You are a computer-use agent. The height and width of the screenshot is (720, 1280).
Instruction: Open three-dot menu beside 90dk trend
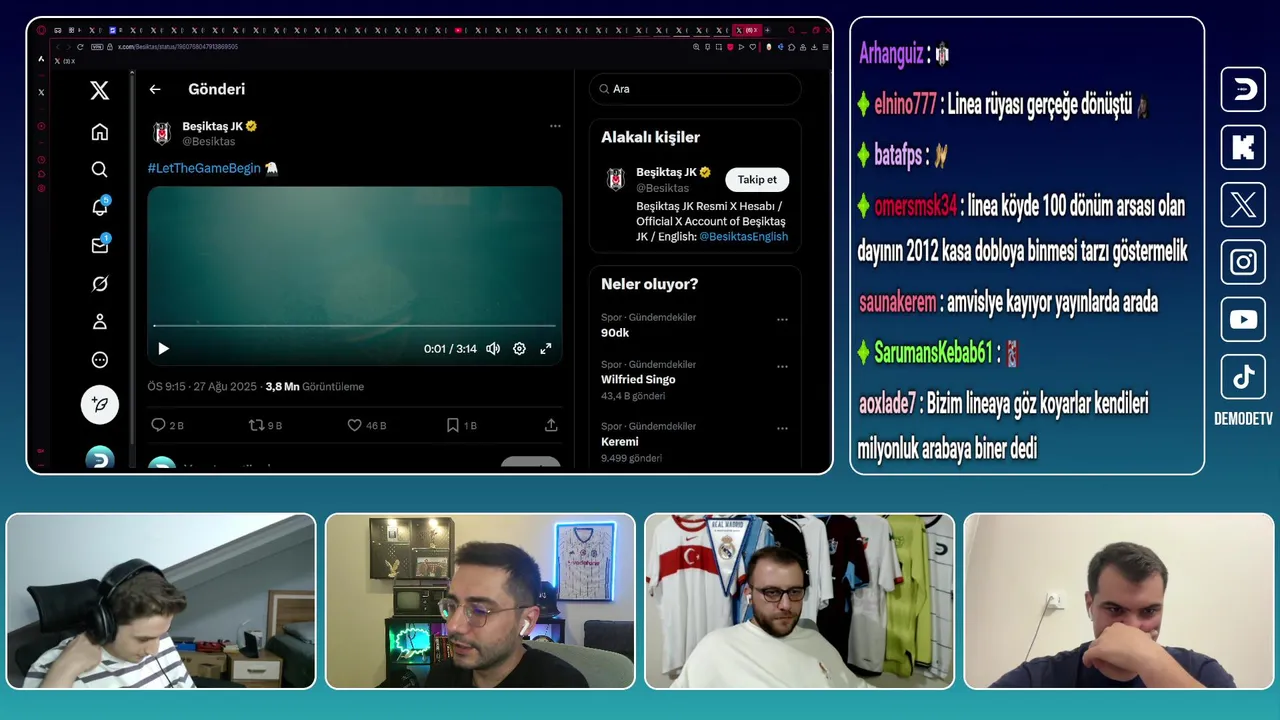(x=782, y=320)
